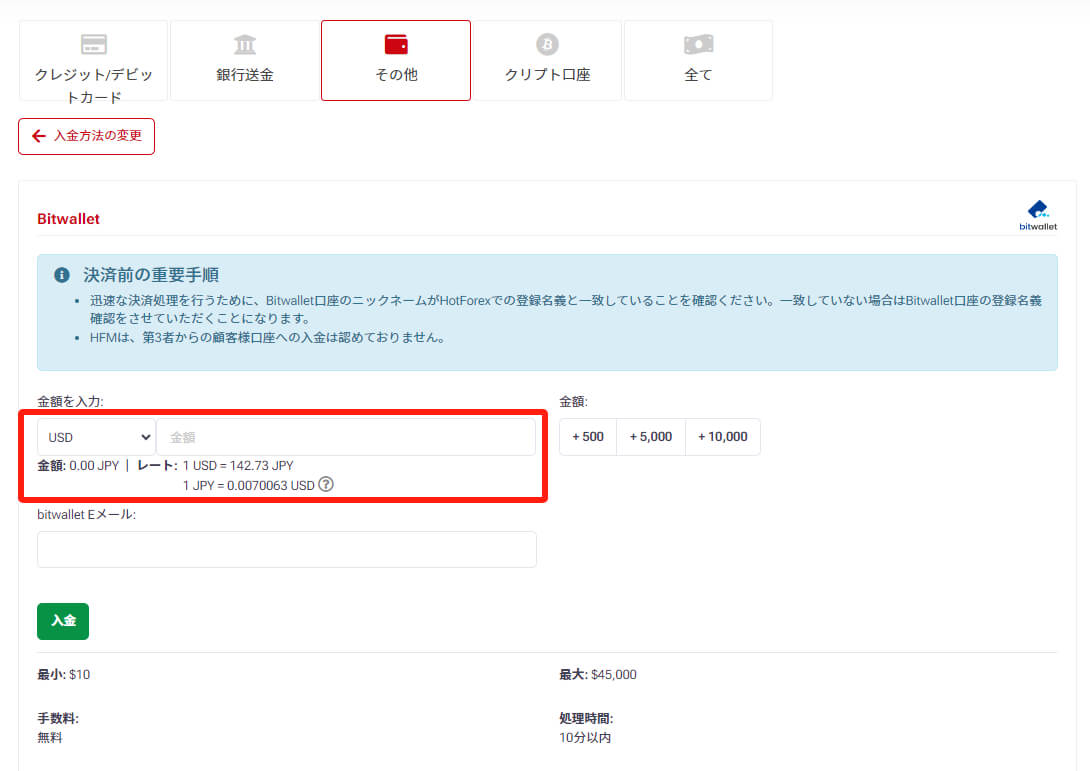Click the bank building icon above 銀行送金
Screen dimensions: 1090x771
click(x=245, y=44)
